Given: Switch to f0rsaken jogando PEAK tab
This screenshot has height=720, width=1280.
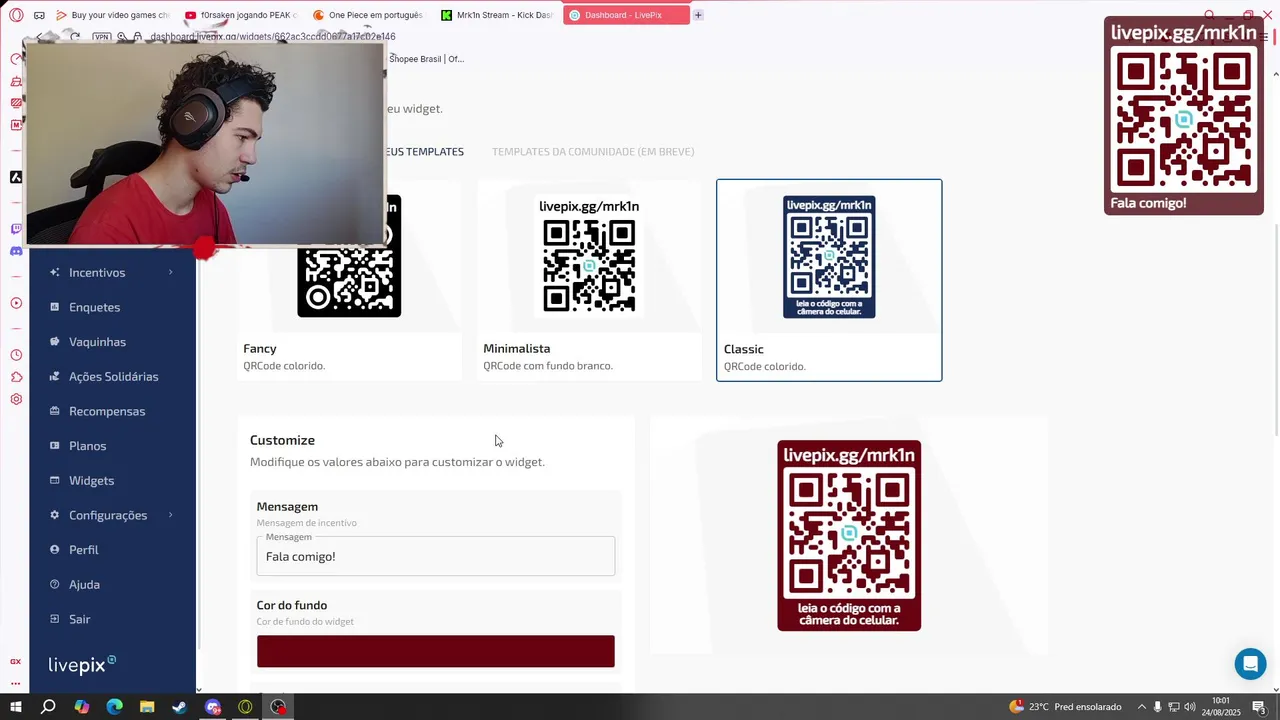Looking at the screenshot, I should [240, 15].
